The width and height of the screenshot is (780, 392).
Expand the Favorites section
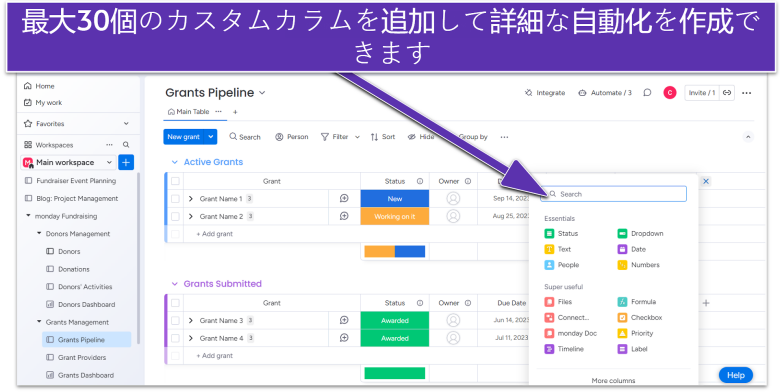[x=126, y=123]
